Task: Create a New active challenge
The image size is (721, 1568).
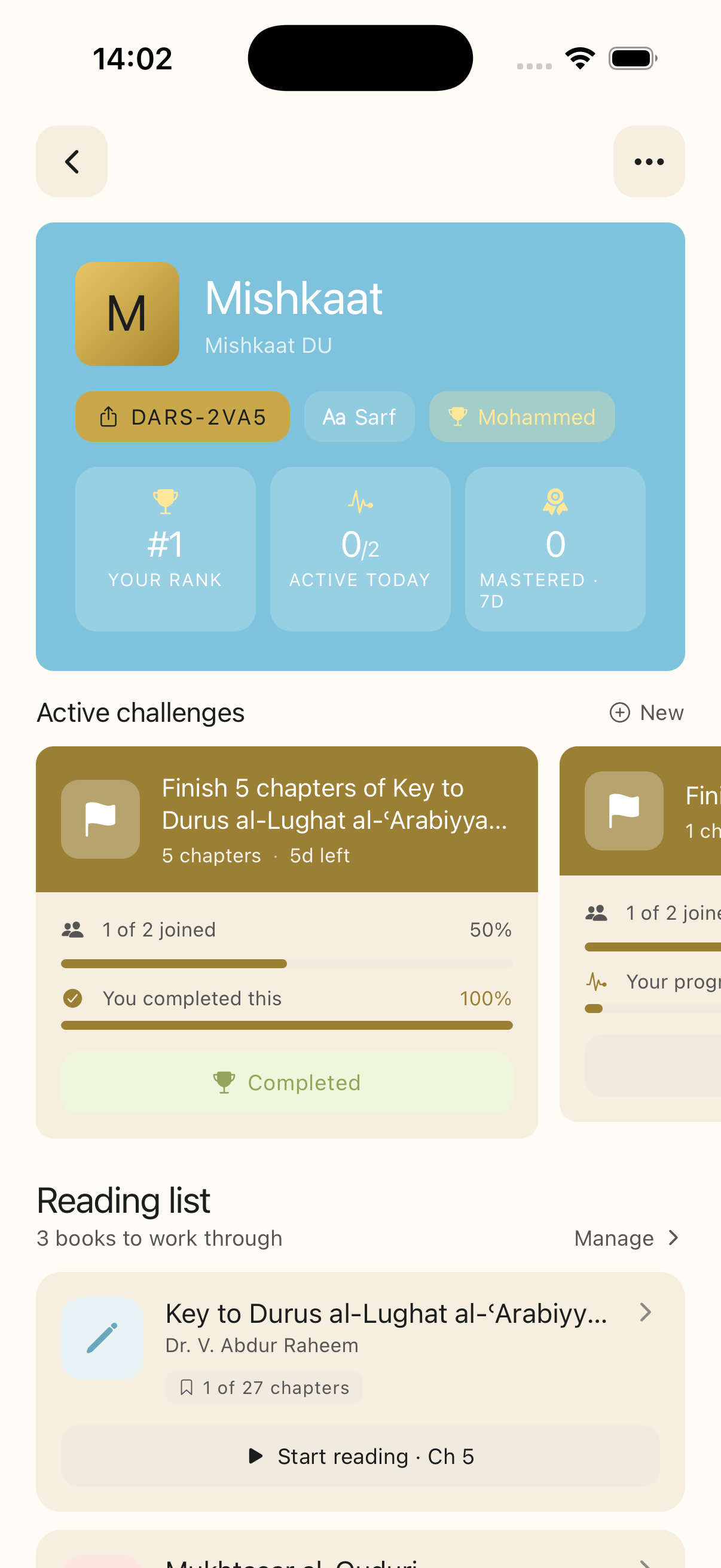Action: [x=646, y=713]
